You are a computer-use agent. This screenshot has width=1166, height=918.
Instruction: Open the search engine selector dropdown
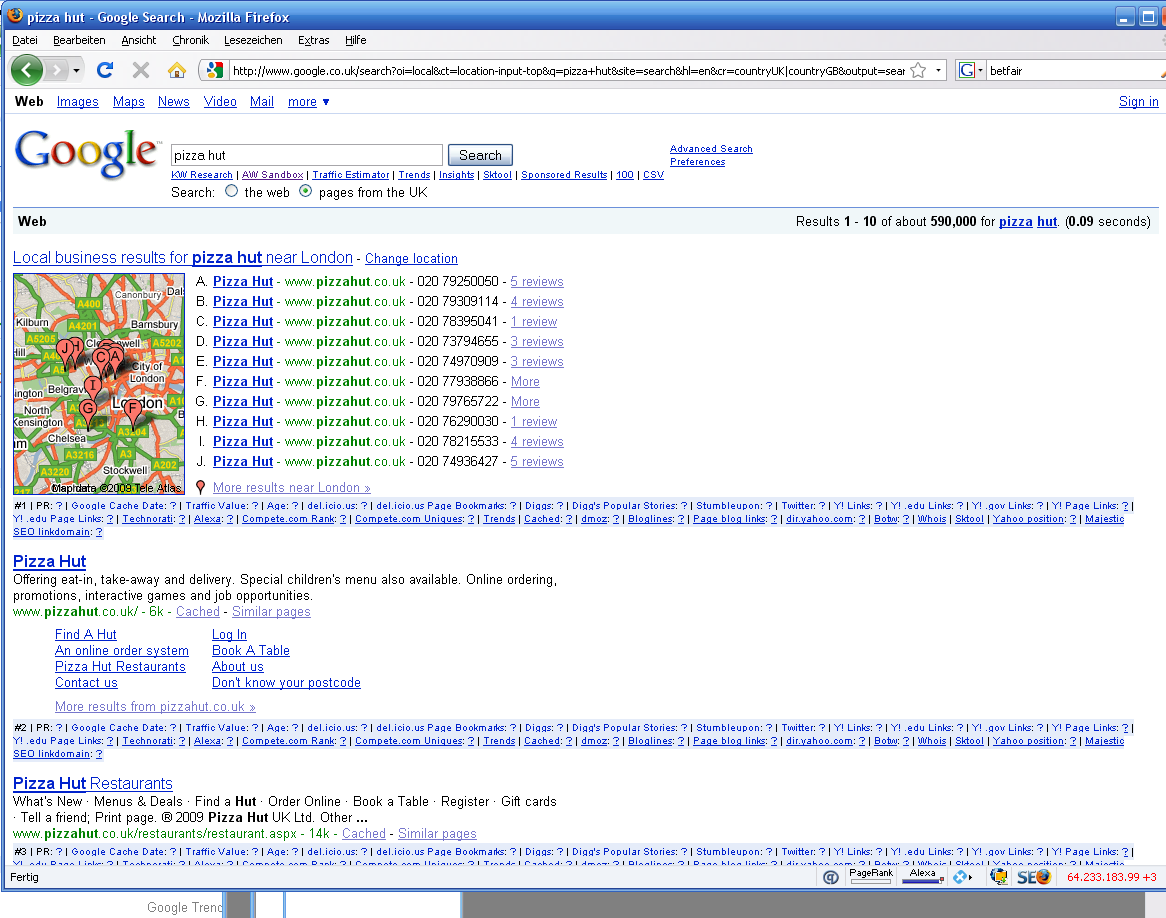click(971, 71)
